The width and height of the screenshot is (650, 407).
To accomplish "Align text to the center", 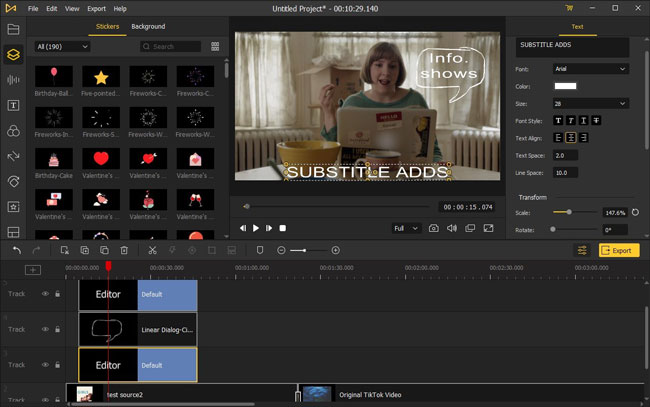I will [571, 138].
